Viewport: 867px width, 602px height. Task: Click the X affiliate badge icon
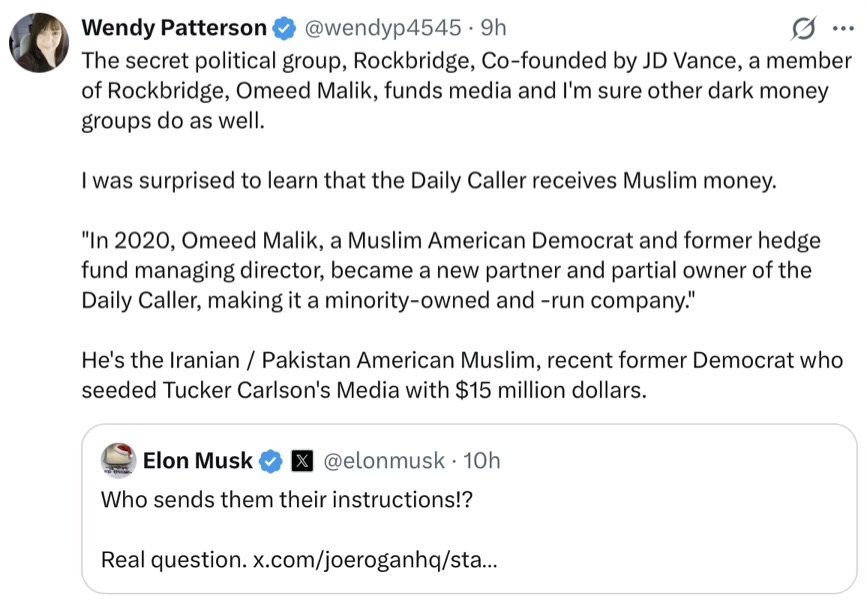303,461
